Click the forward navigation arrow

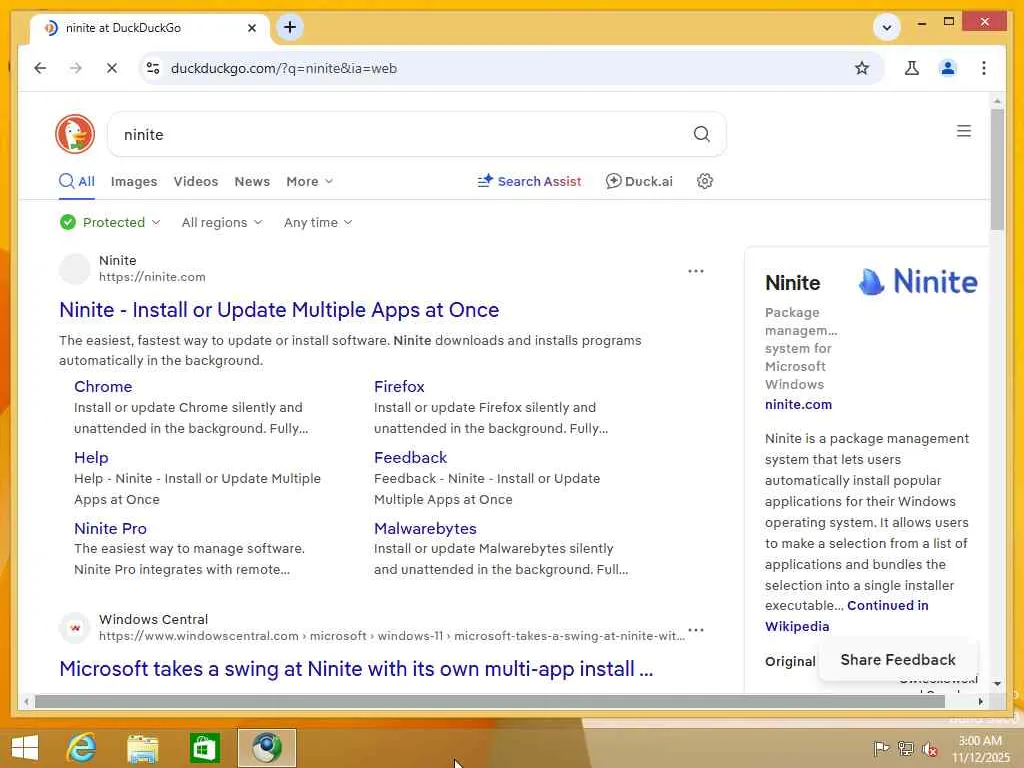point(76,68)
